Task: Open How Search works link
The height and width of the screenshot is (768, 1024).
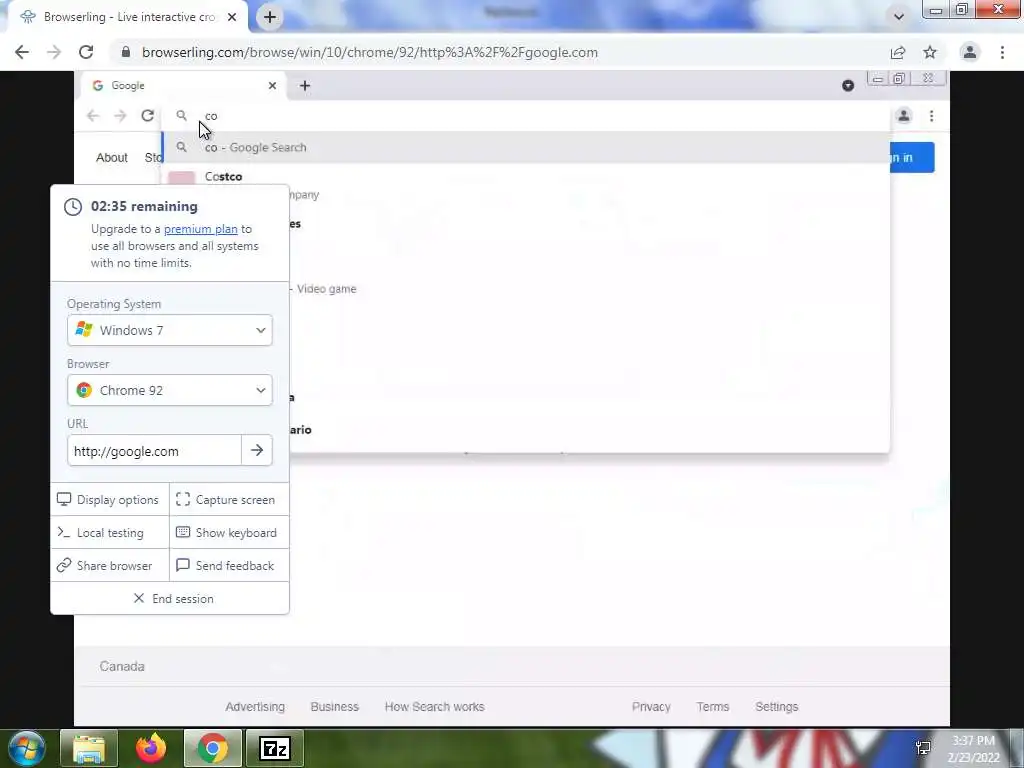Action: [434, 707]
